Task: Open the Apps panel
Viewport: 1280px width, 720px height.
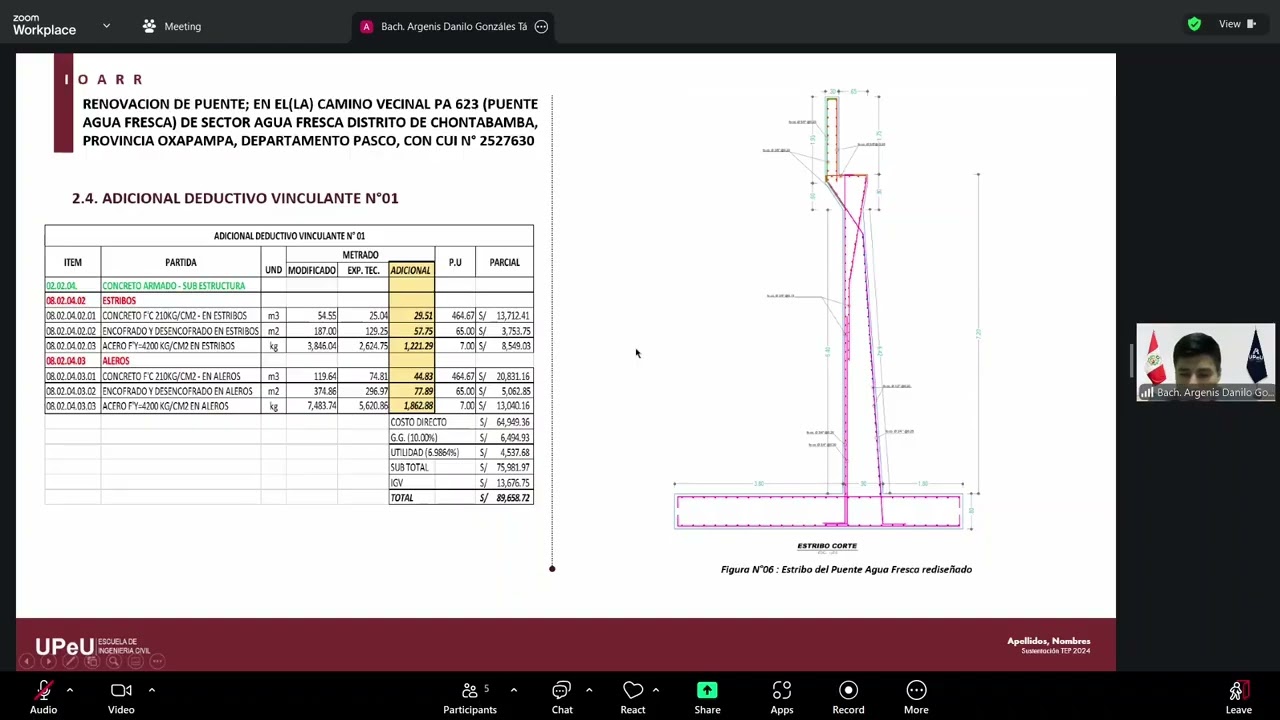Action: [x=782, y=697]
